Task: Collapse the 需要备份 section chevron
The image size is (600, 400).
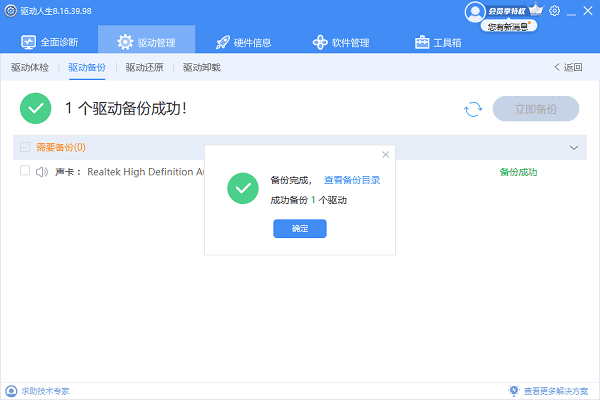Action: pos(574,147)
